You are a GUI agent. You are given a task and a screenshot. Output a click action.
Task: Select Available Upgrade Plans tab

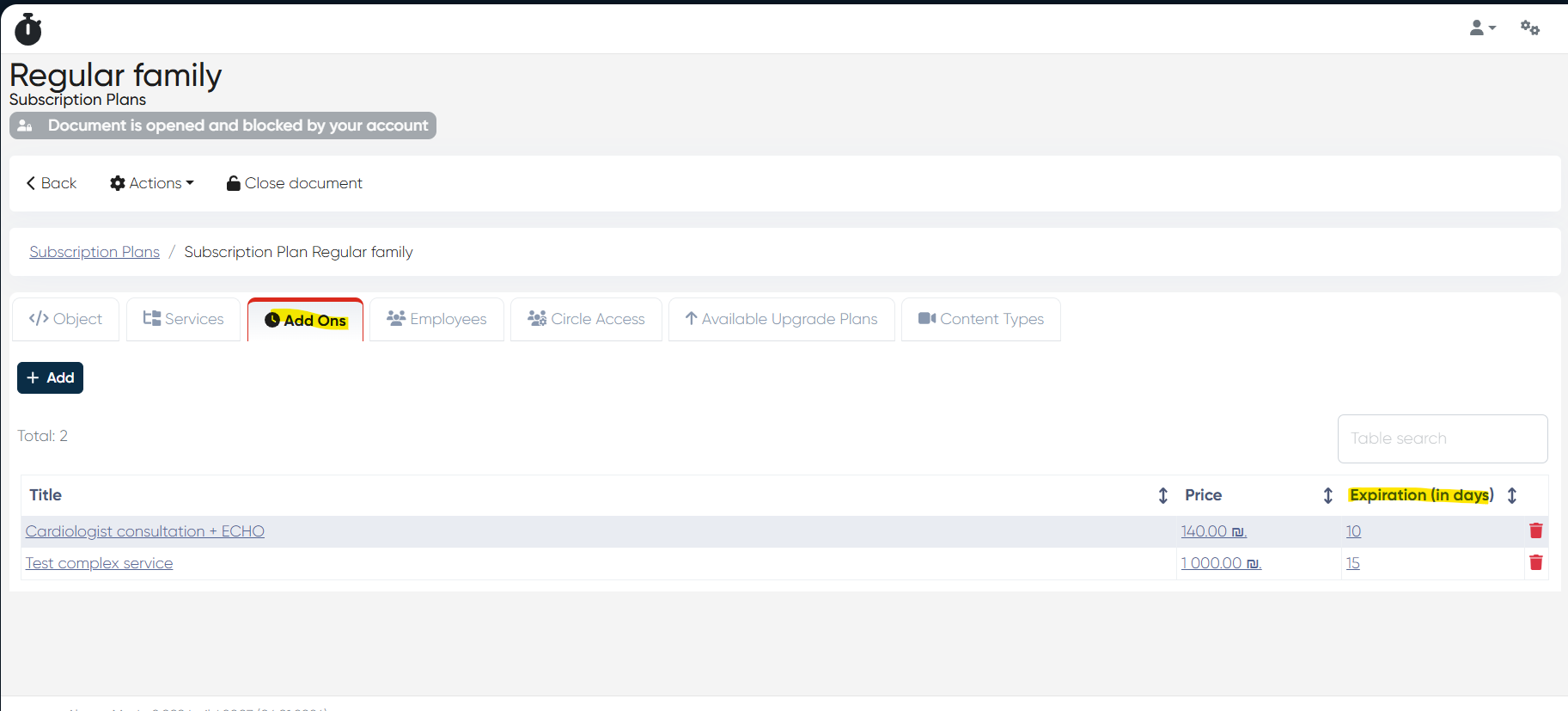click(781, 319)
